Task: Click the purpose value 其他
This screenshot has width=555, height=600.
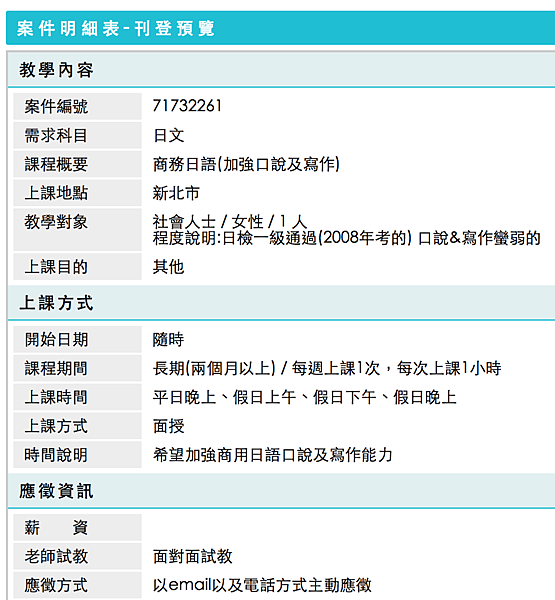Action: click(168, 267)
